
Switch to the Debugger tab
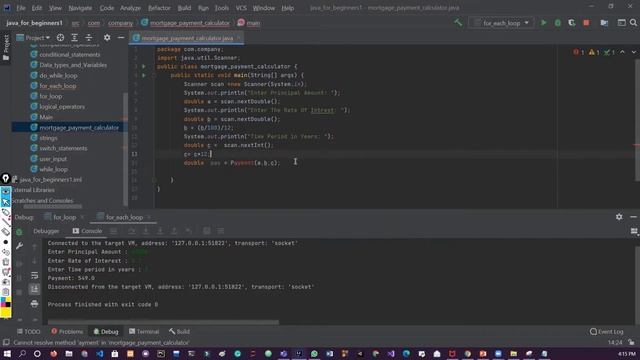point(46,231)
